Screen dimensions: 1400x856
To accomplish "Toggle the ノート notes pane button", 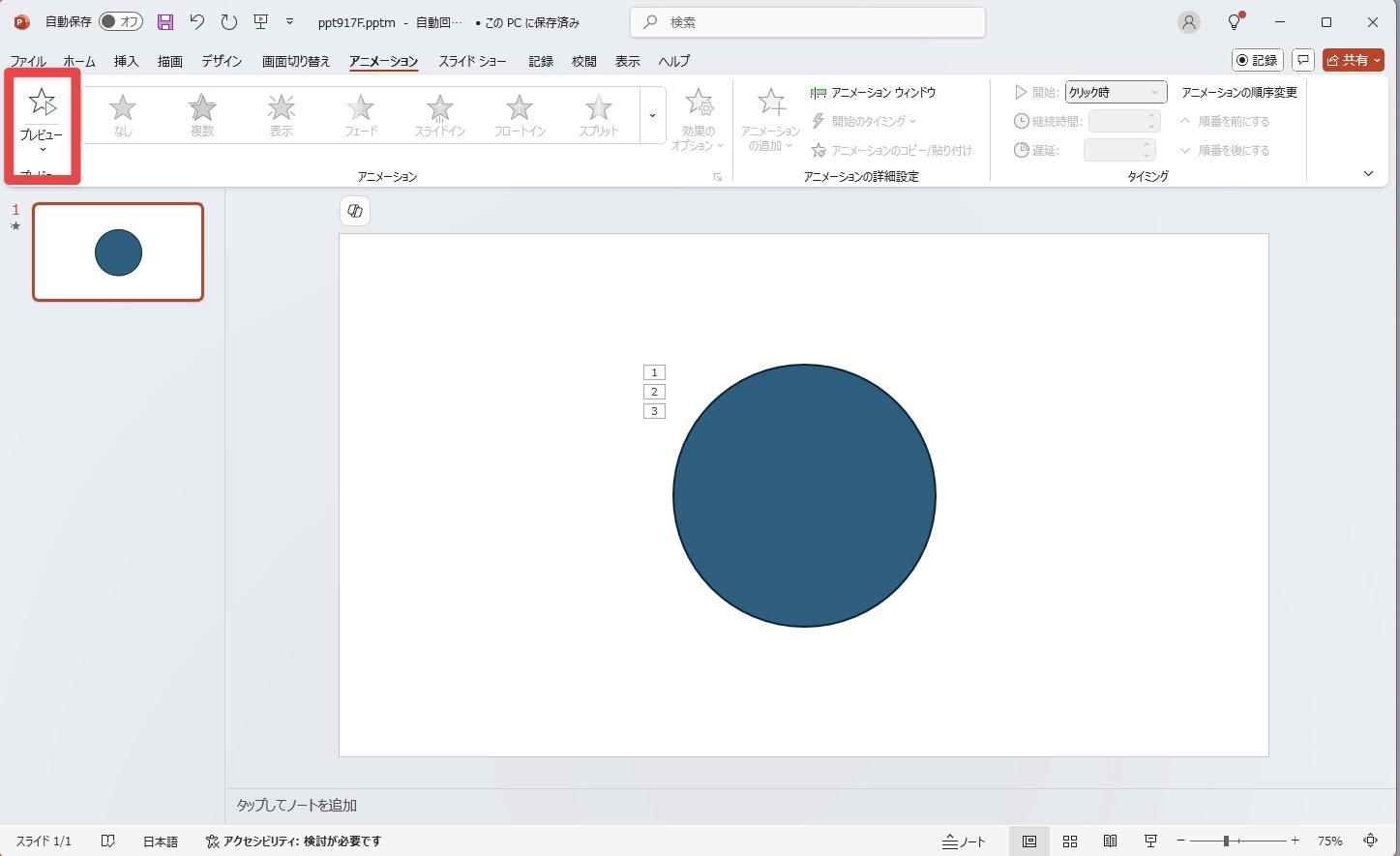I will click(x=964, y=841).
